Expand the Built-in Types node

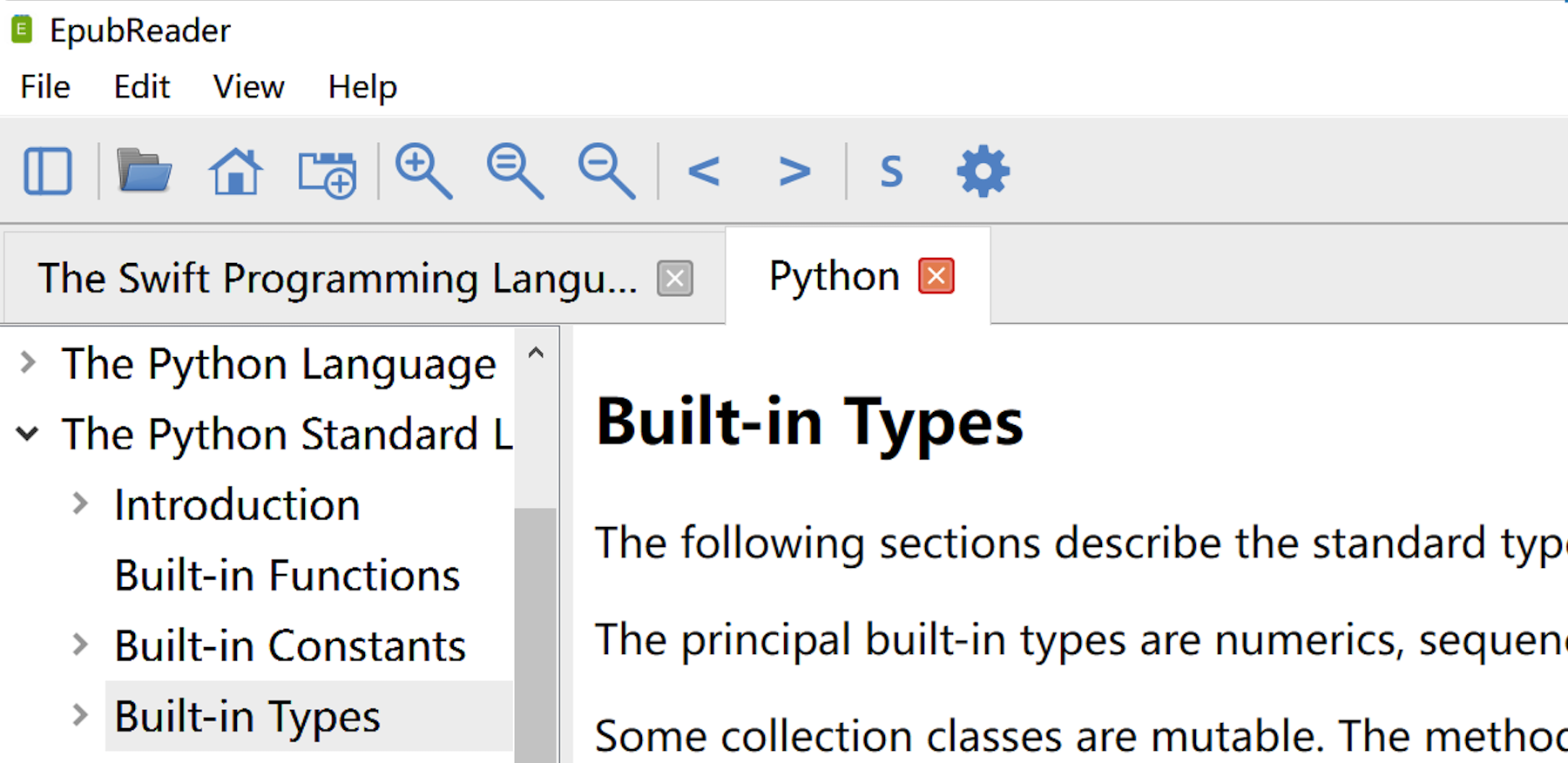80,715
